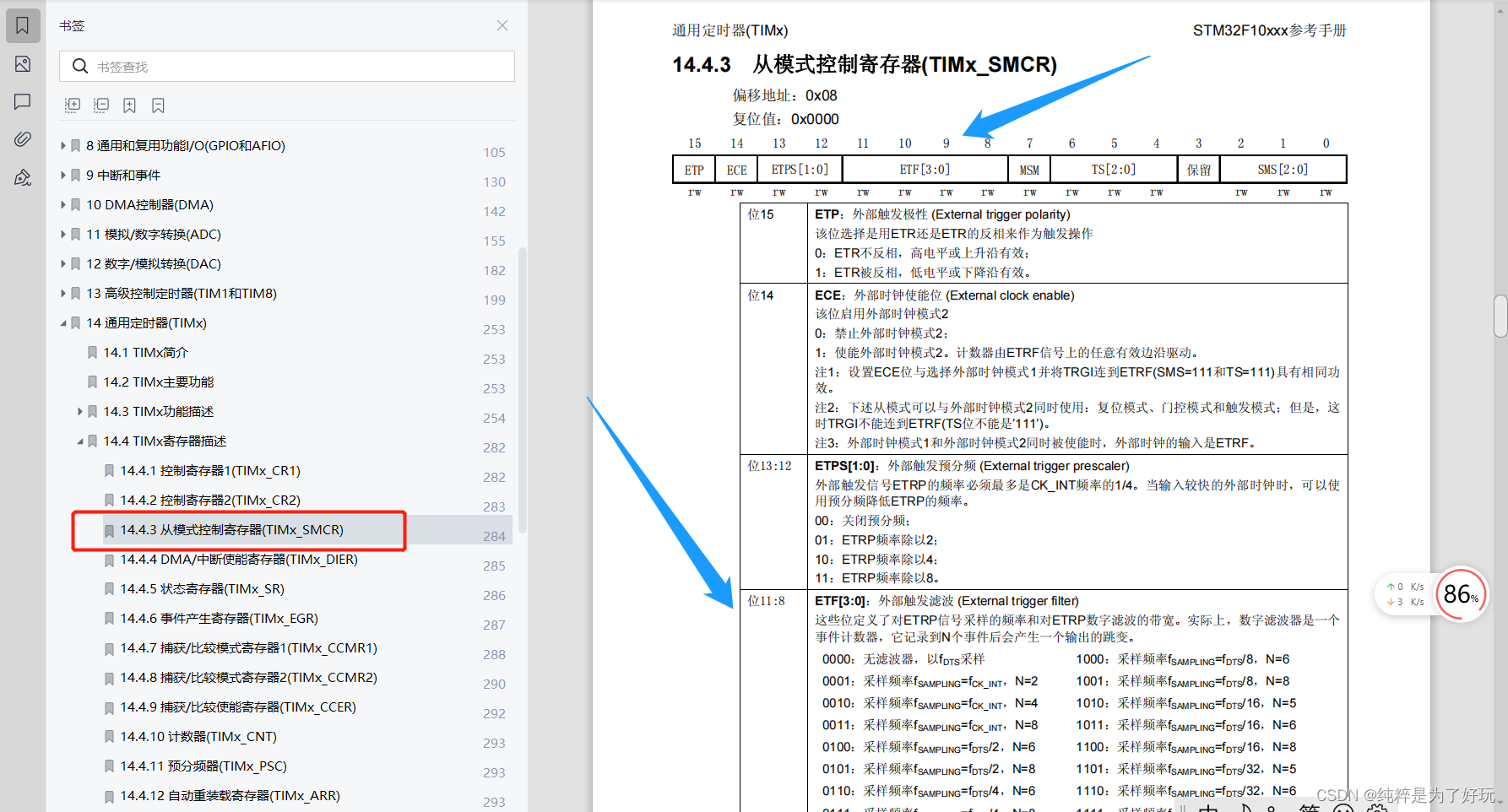Collapse bookmark 14 通用定时器(TIMx)
This screenshot has width=1508, height=812.
click(63, 322)
